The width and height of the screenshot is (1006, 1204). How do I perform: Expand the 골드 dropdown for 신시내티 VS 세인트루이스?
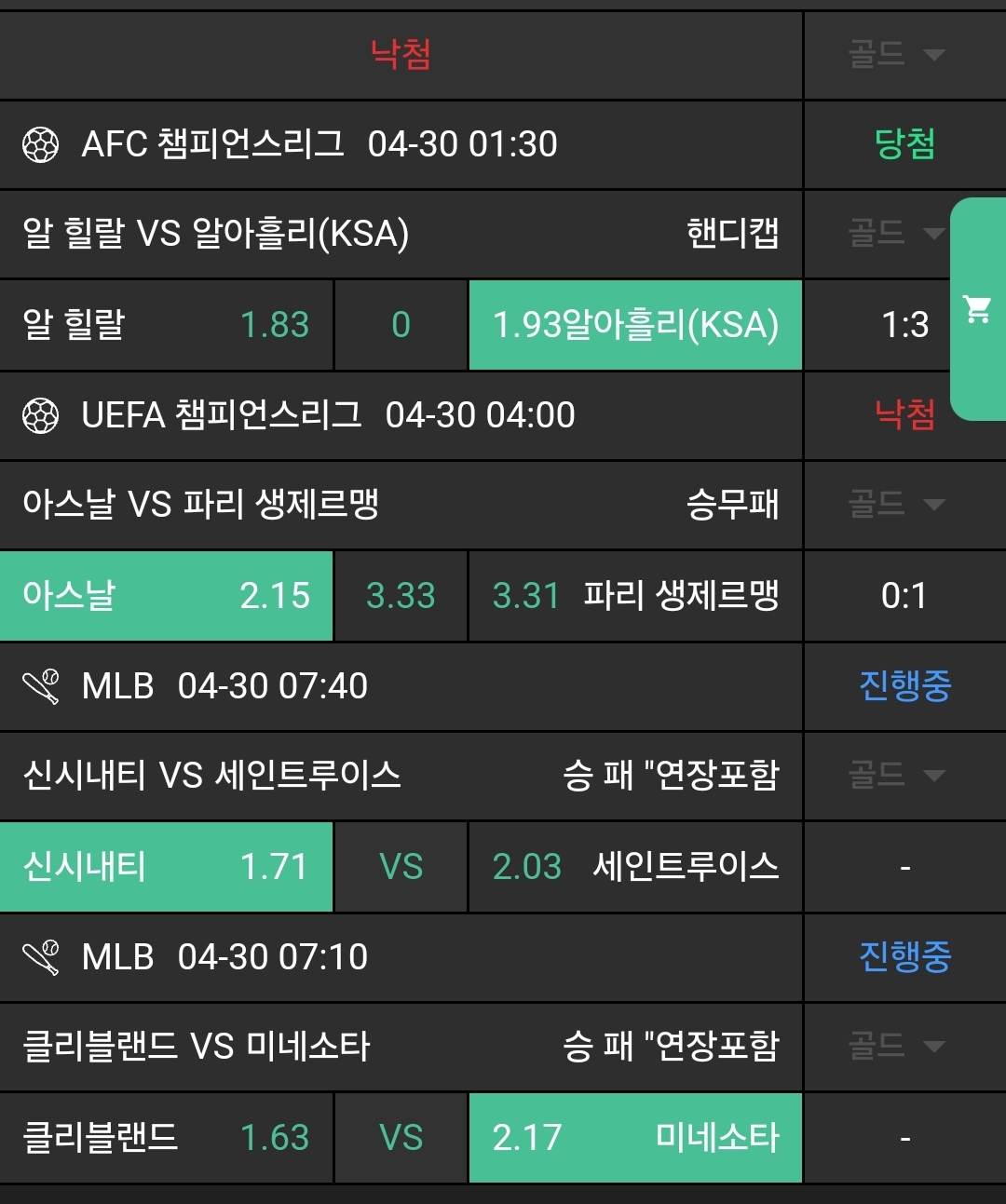click(x=896, y=775)
